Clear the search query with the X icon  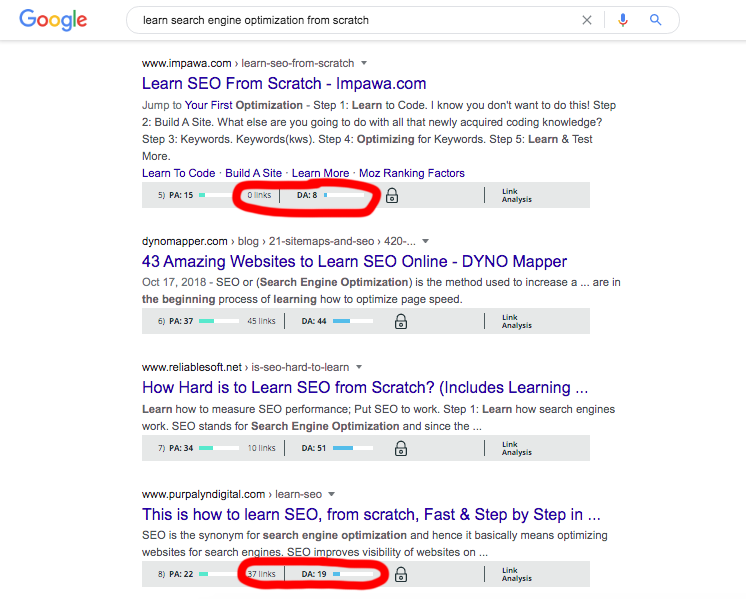(587, 20)
